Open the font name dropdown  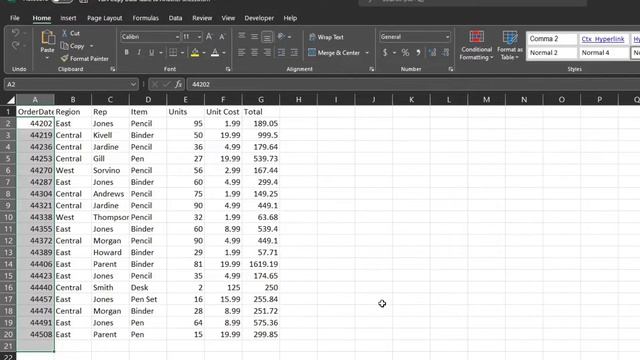(177, 37)
